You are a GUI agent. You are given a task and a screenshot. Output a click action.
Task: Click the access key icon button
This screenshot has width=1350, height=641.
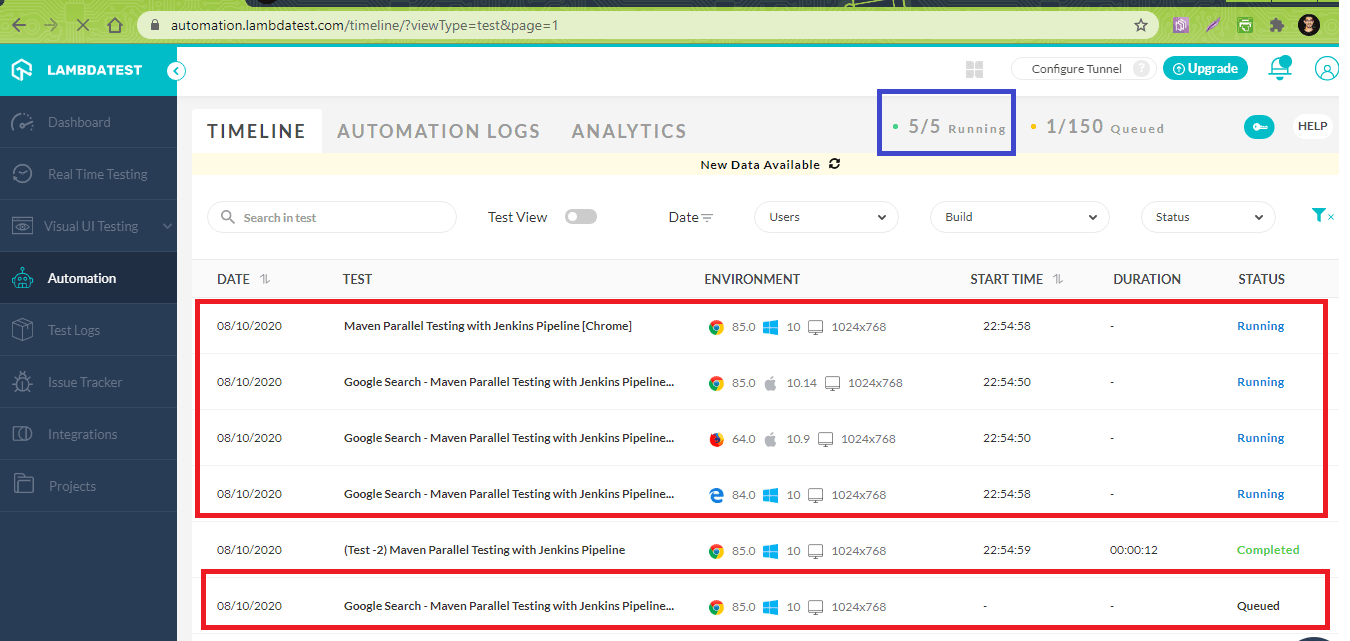pyautogui.click(x=1259, y=127)
